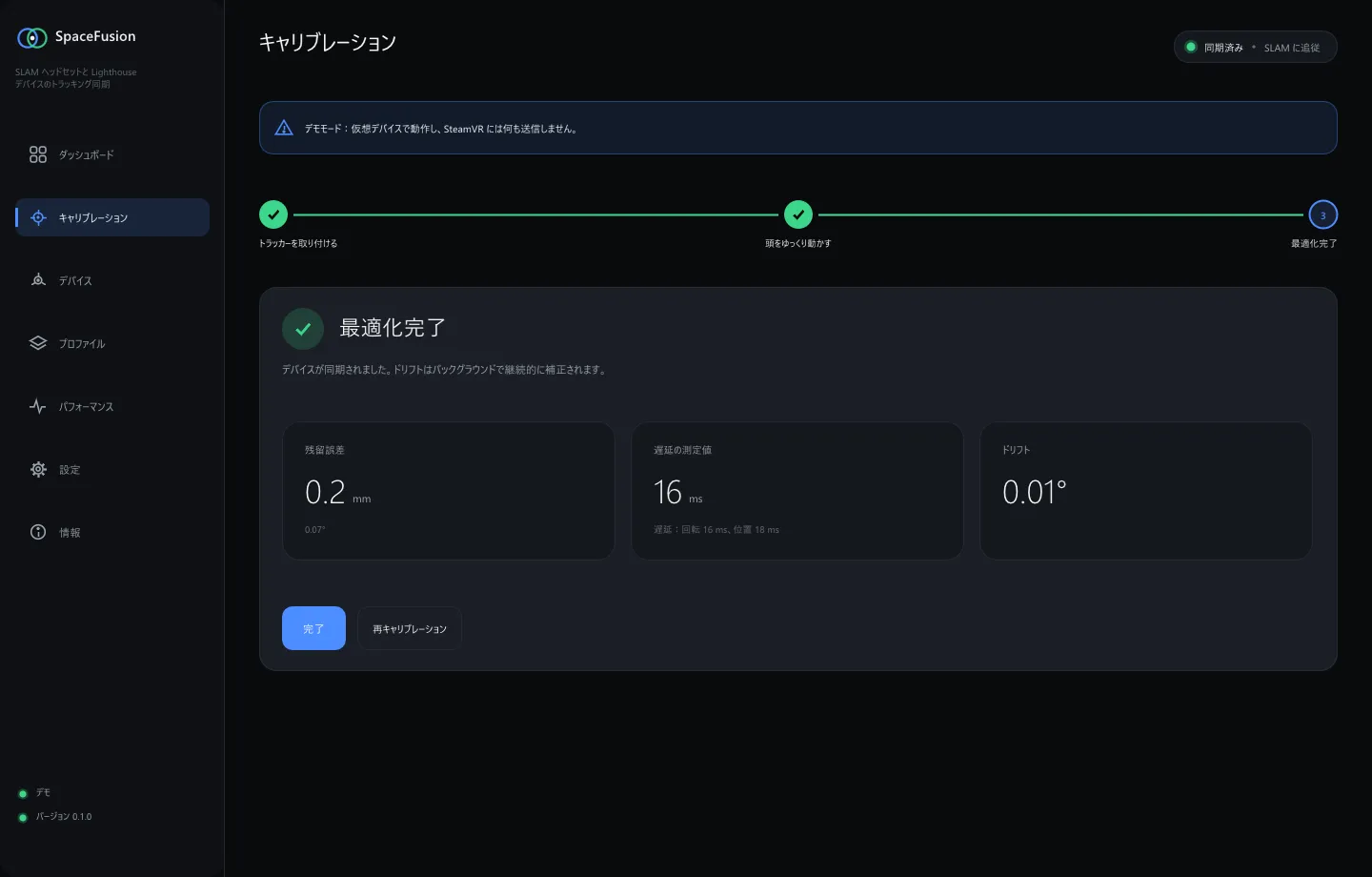Screen dimensions: 1372x877
Task: Switch to the キャリブレーション sidebar item
Action: [x=112, y=217]
